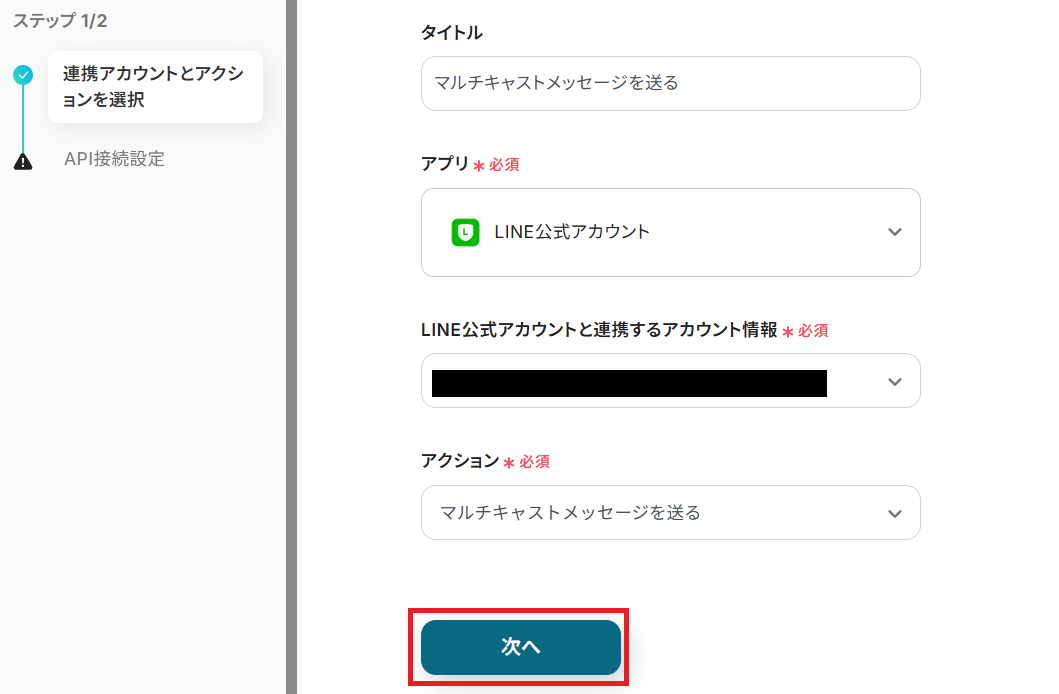Screen dimensions: 1059x694
Task: Expand the アクション dropdown chevron
Action: click(894, 513)
